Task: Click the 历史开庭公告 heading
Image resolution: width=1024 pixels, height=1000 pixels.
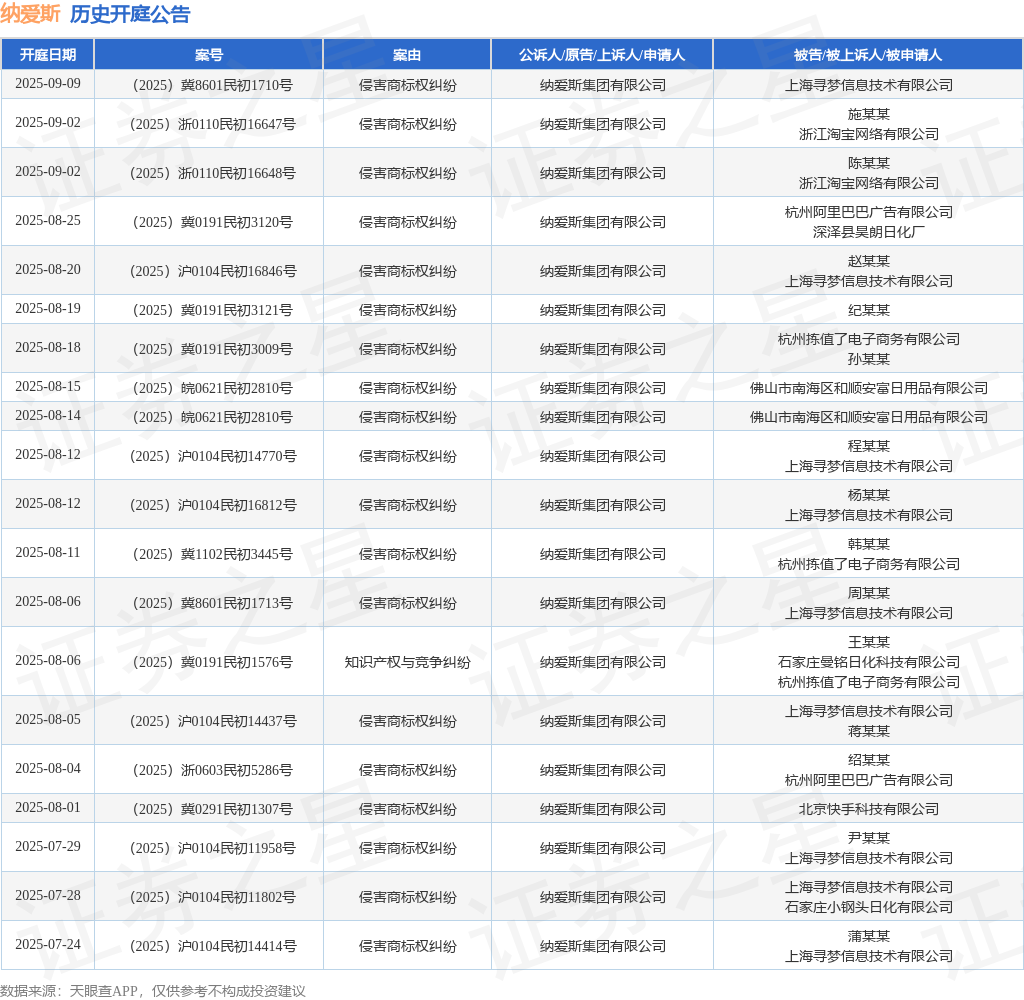Action: pos(130,14)
